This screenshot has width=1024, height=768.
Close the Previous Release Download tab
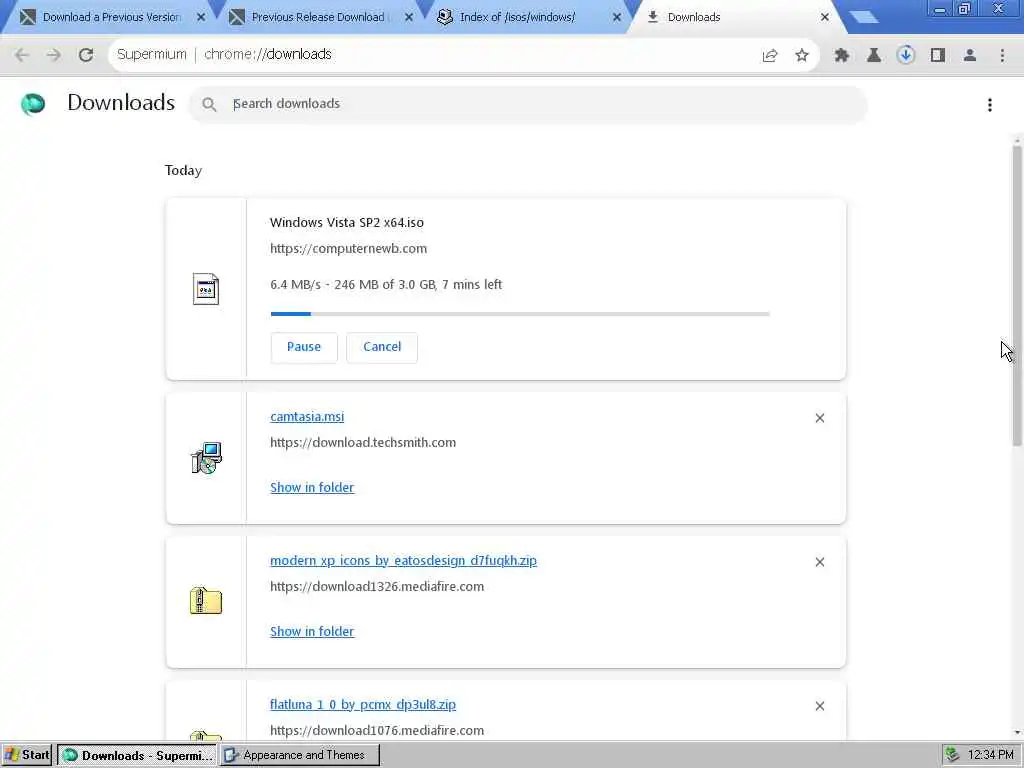coord(409,18)
